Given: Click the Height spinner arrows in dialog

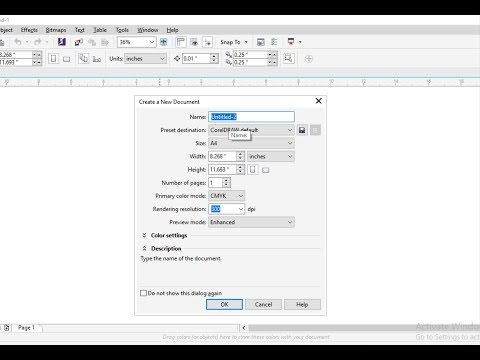Looking at the screenshot, I should pos(241,170).
